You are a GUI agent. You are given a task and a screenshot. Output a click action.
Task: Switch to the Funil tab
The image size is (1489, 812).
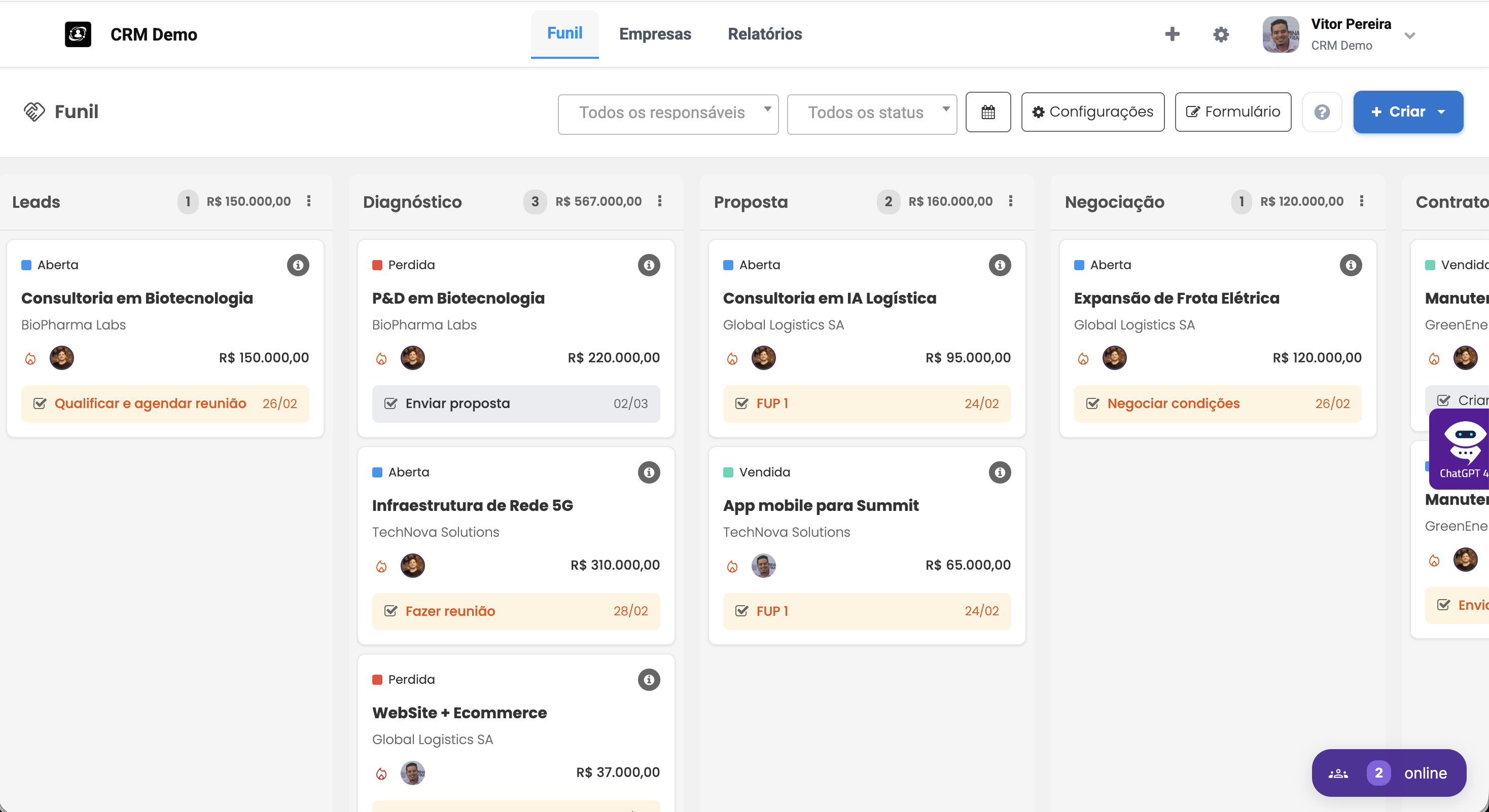tap(565, 33)
